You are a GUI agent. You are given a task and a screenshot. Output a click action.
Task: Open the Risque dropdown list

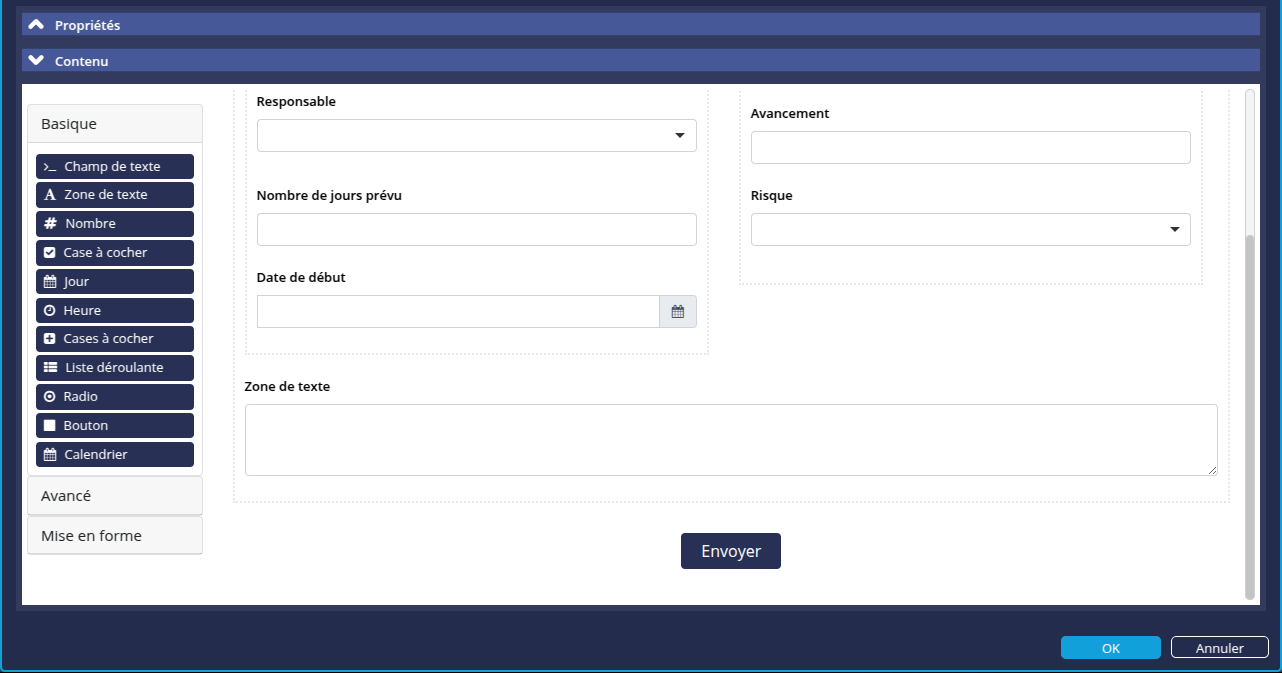(x=970, y=230)
